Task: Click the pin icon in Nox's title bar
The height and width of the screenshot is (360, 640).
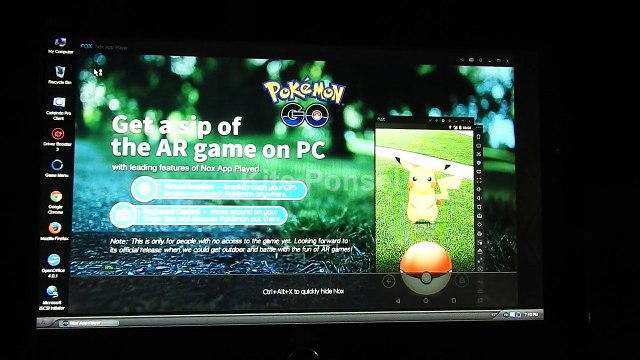Action: click(x=462, y=60)
